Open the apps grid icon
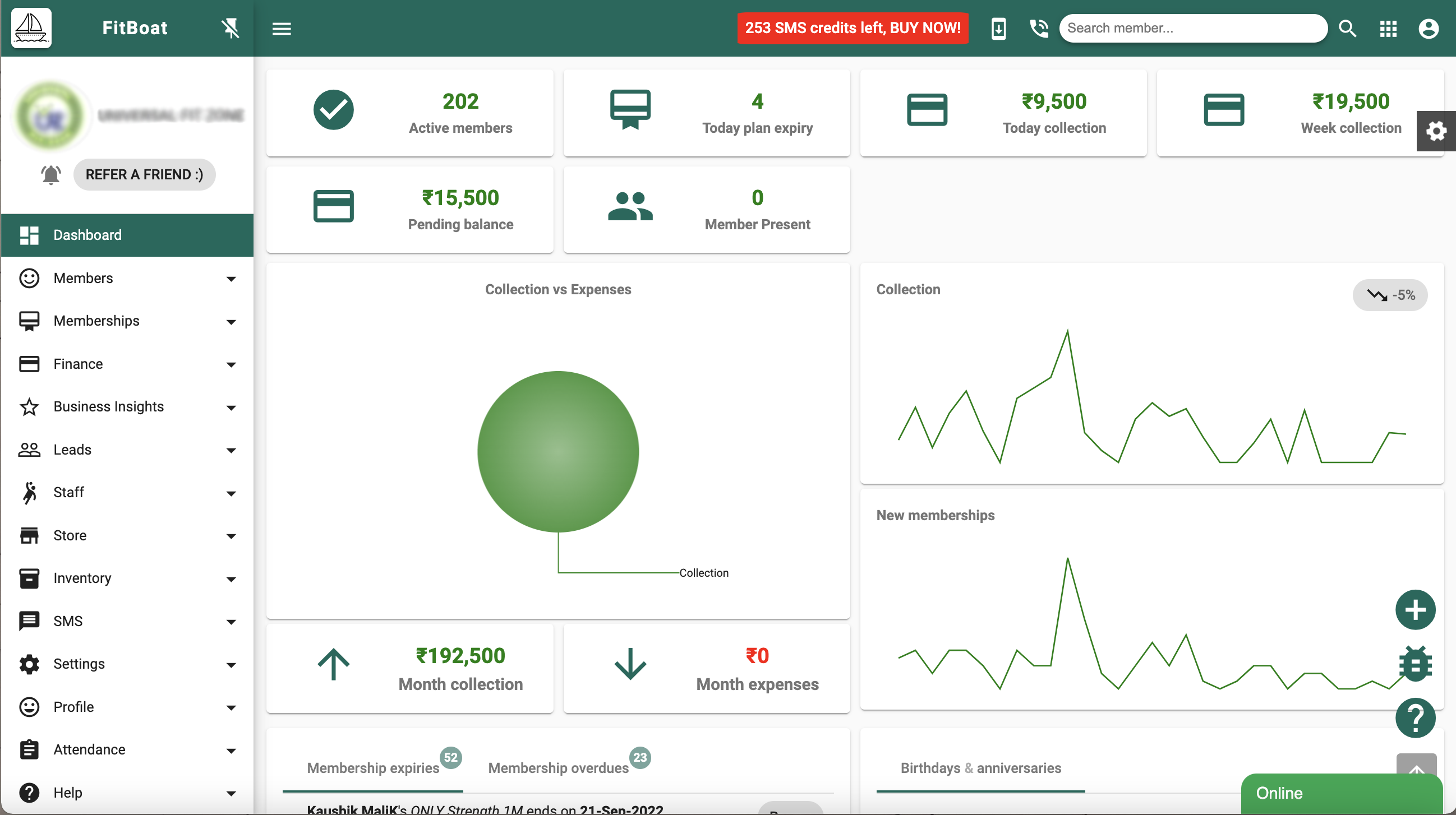Screen dimensions: 1456x815 coord(1388,28)
